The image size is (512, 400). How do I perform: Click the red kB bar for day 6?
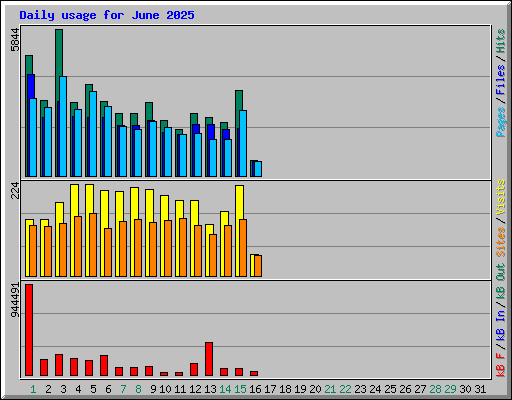(x=104, y=366)
